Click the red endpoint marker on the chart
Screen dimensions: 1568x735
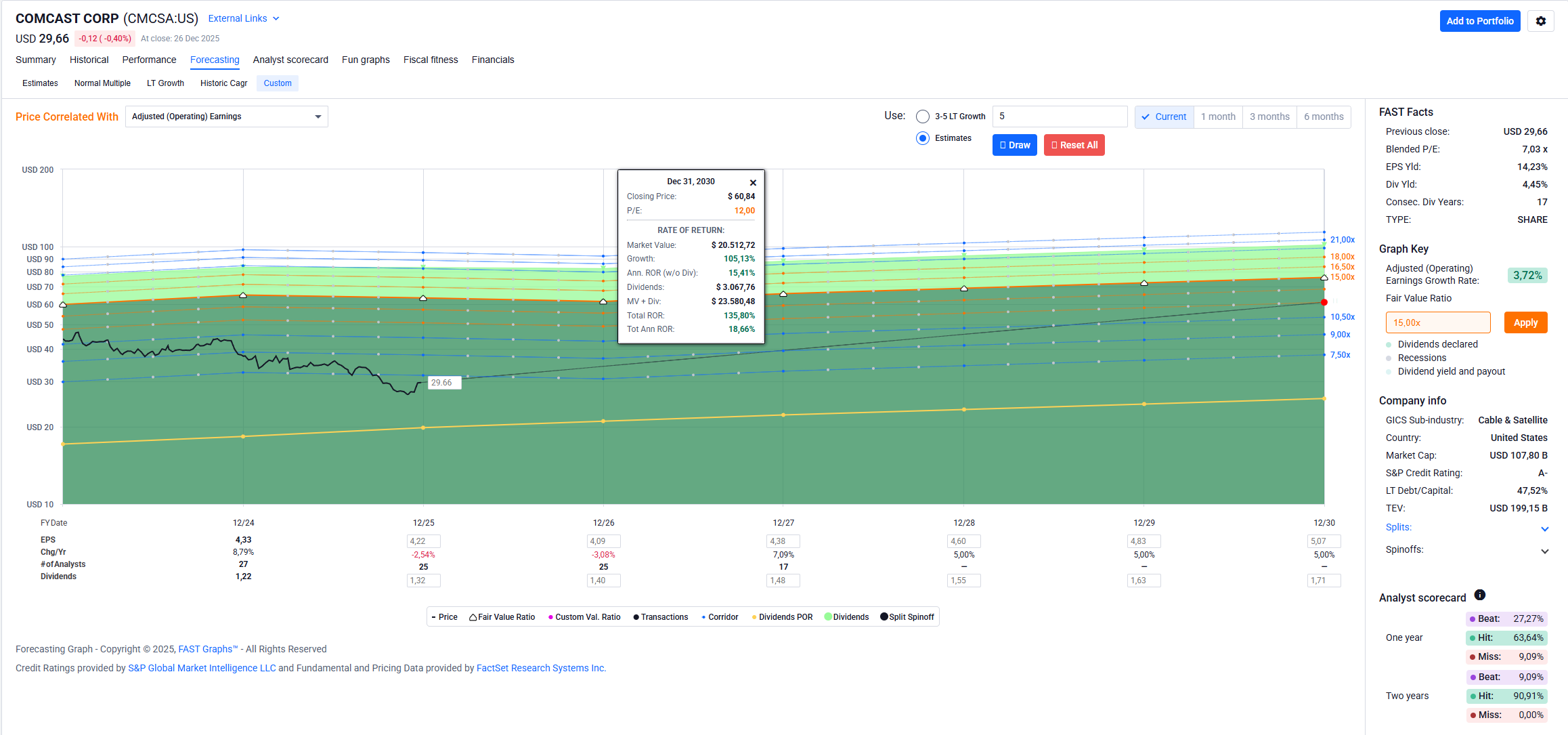click(x=1324, y=302)
